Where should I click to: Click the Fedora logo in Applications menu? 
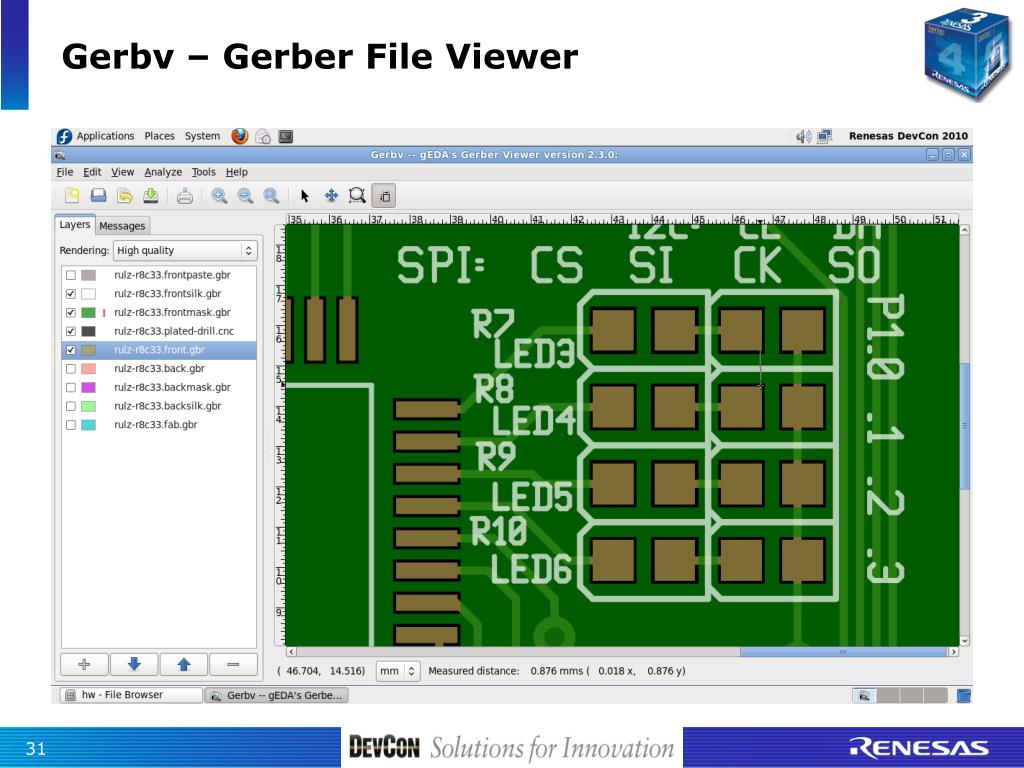pos(64,136)
